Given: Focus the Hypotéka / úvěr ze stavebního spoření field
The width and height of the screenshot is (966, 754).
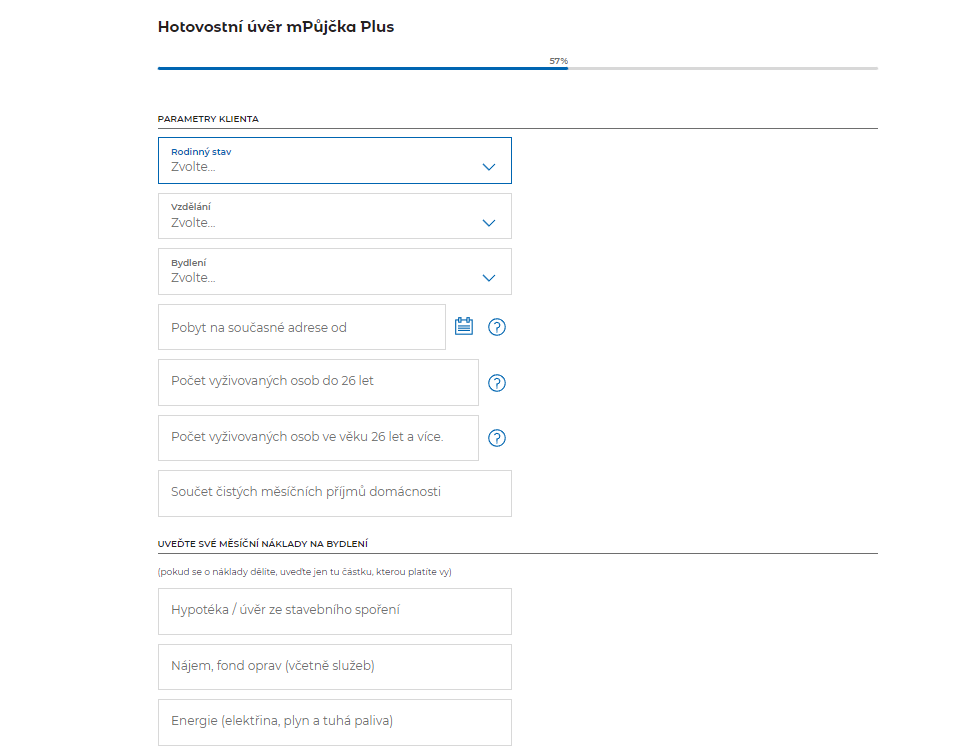Looking at the screenshot, I should point(334,611).
